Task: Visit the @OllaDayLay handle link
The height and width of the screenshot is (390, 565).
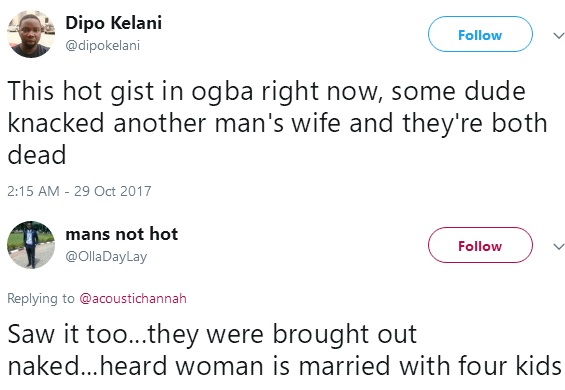Action: point(106,257)
